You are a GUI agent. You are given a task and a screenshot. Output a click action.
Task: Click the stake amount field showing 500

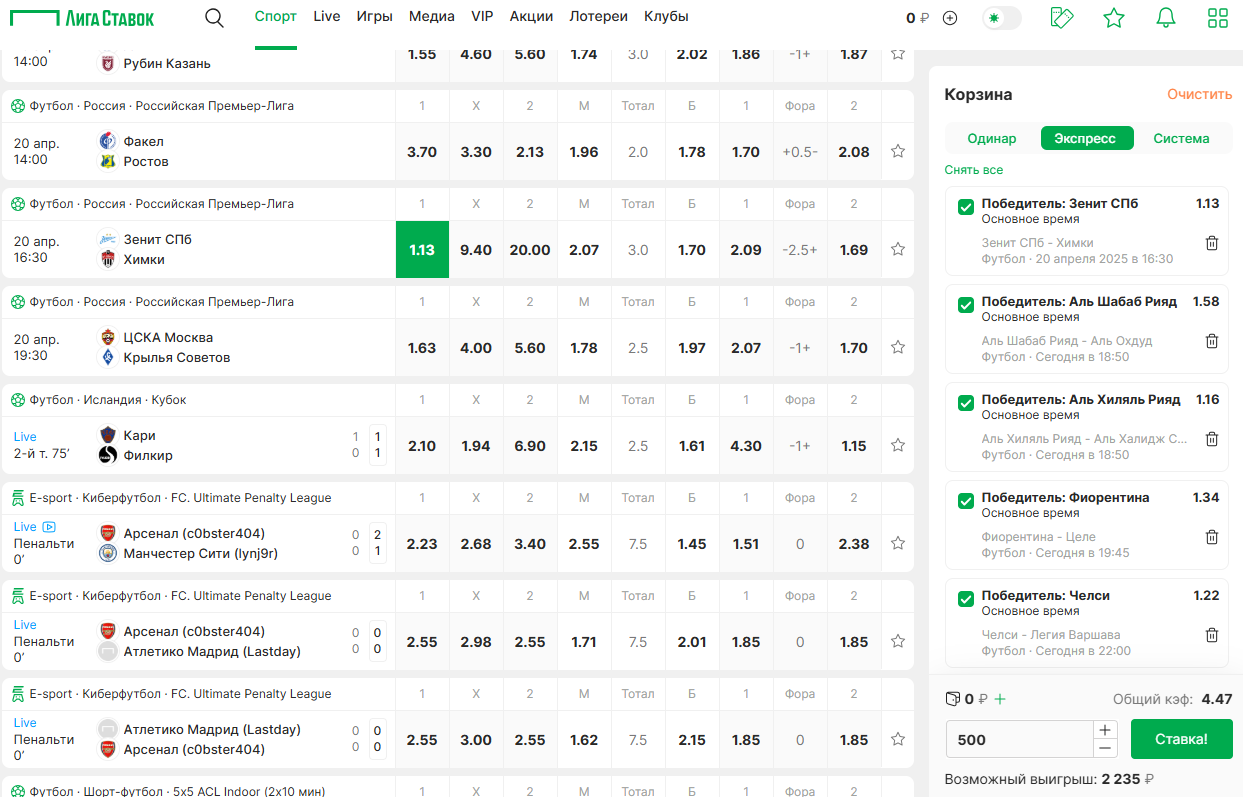1019,740
